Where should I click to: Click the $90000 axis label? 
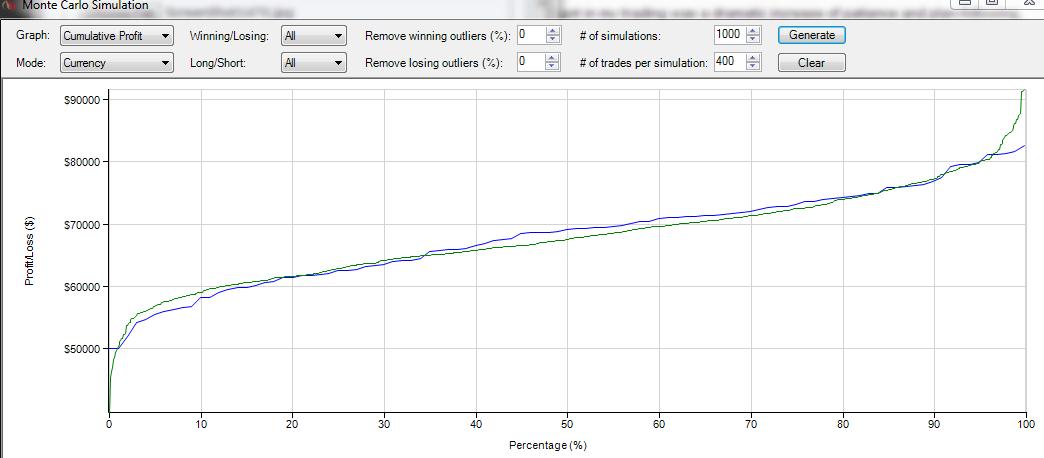coord(81,100)
